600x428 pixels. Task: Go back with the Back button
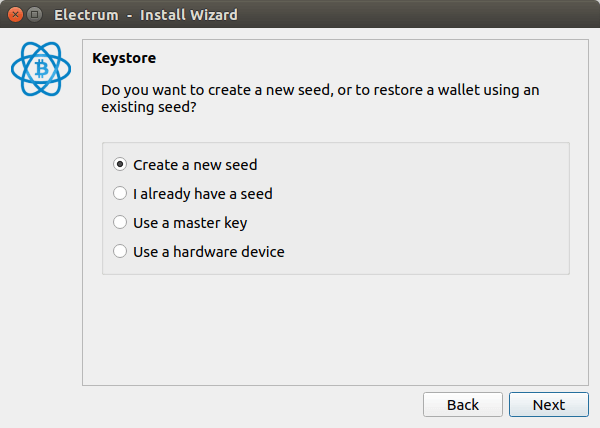tap(462, 405)
